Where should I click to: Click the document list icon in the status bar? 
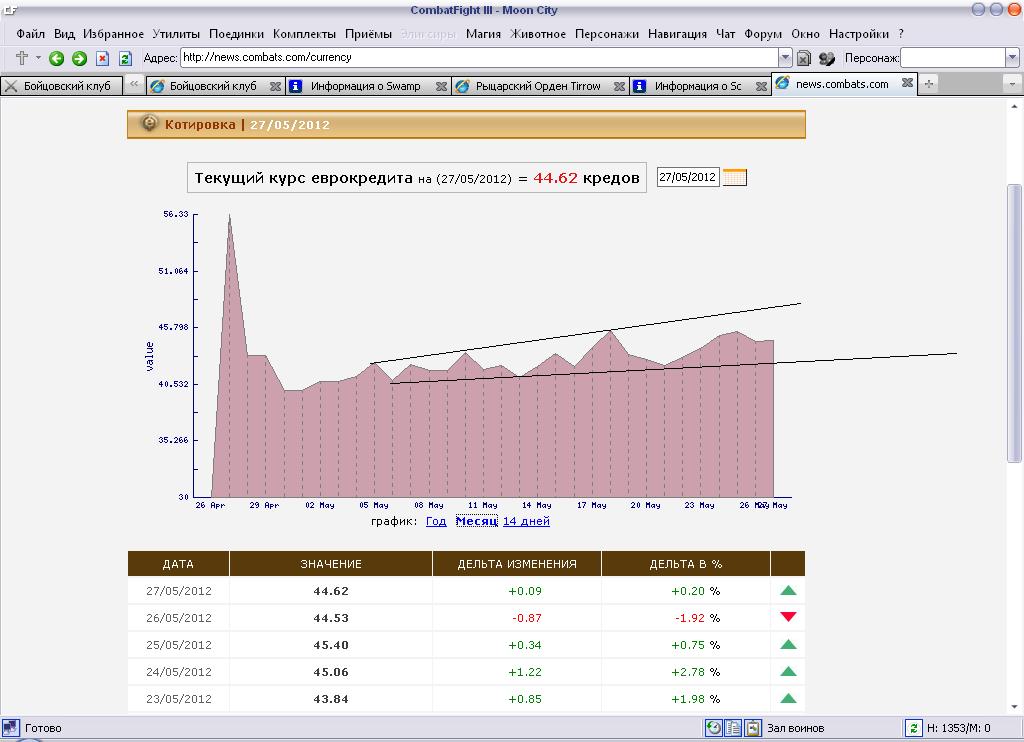click(733, 728)
